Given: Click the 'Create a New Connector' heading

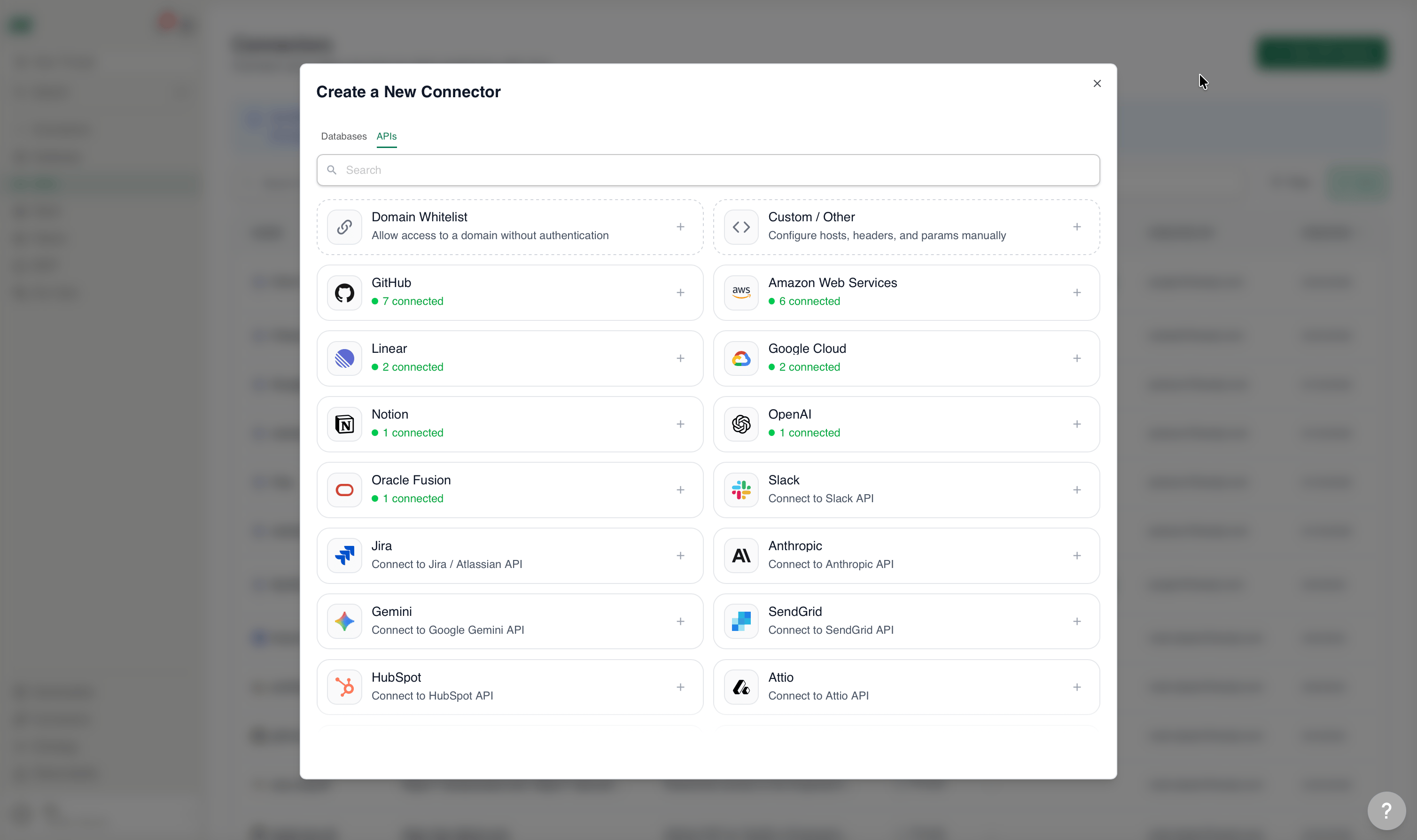Looking at the screenshot, I should pyautogui.click(x=408, y=92).
